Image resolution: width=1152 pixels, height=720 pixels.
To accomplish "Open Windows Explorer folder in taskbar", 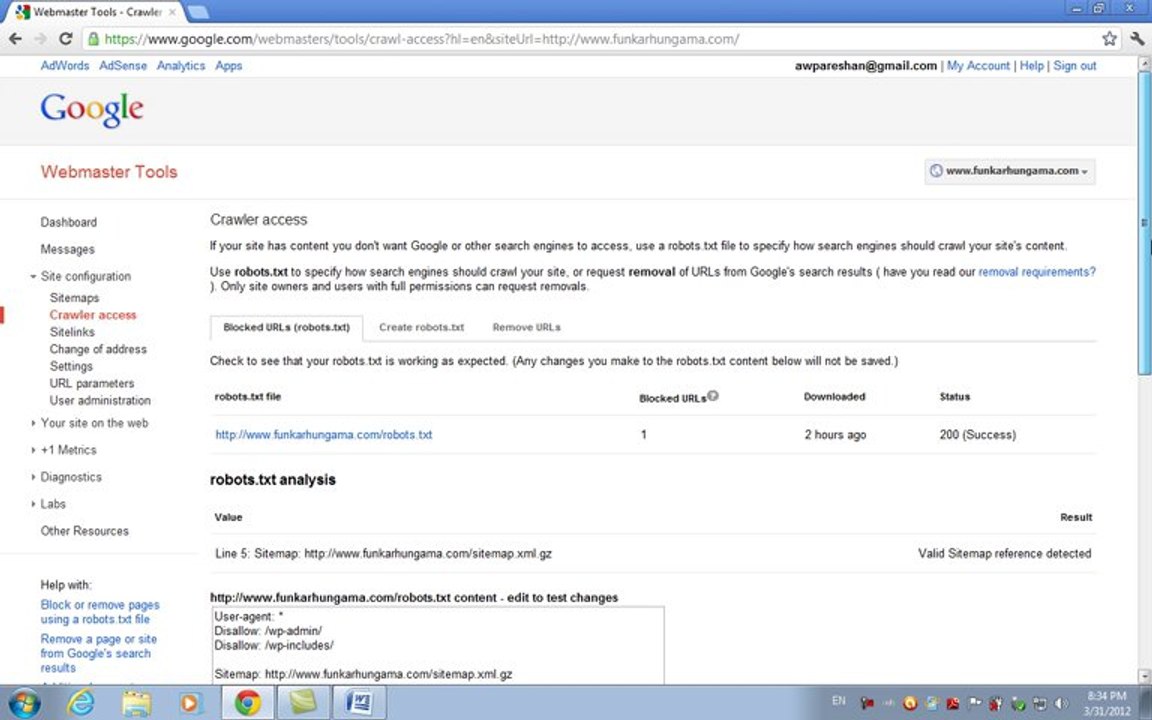I will click(x=136, y=703).
